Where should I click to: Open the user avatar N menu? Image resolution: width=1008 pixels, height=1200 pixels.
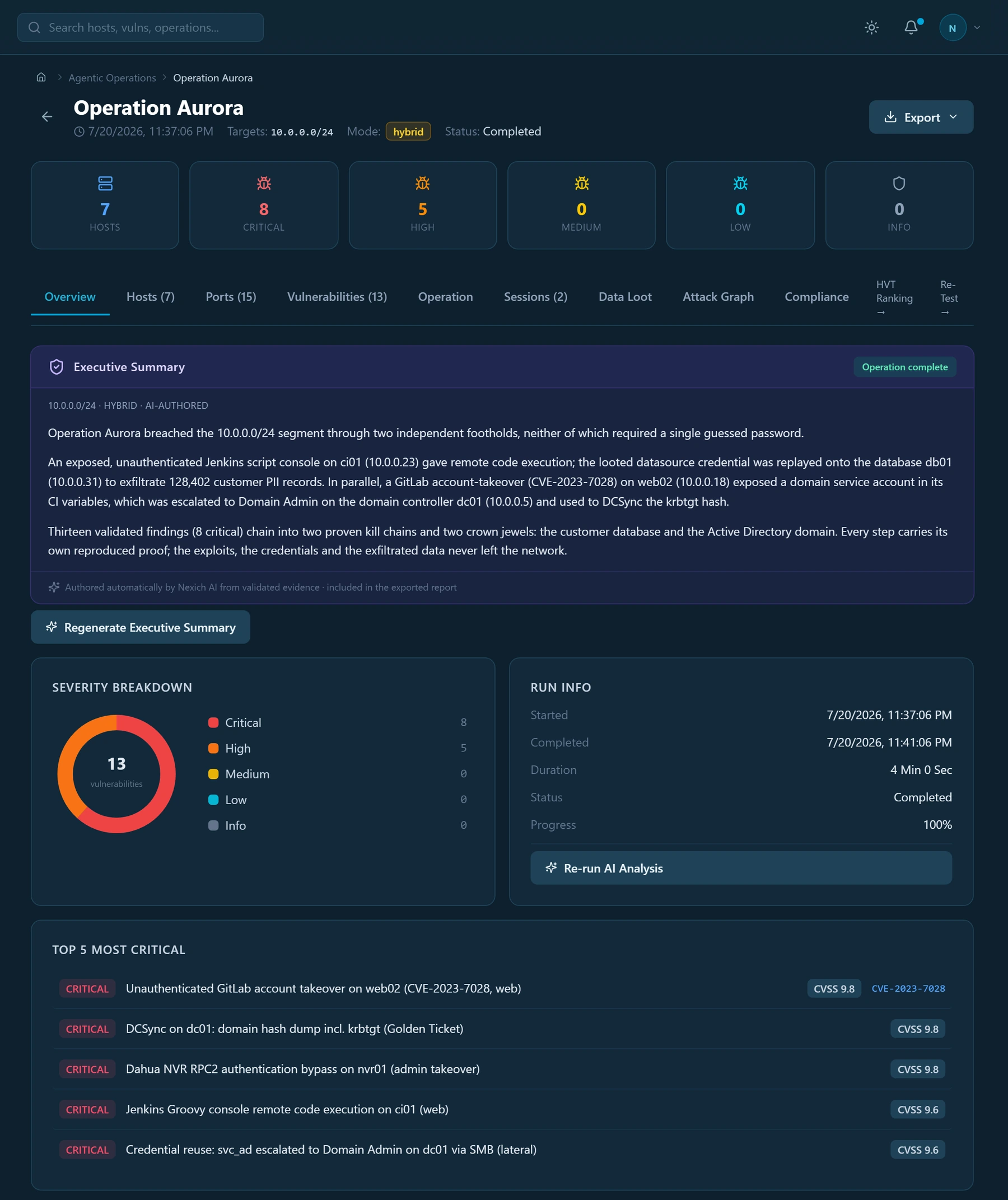(x=953, y=27)
